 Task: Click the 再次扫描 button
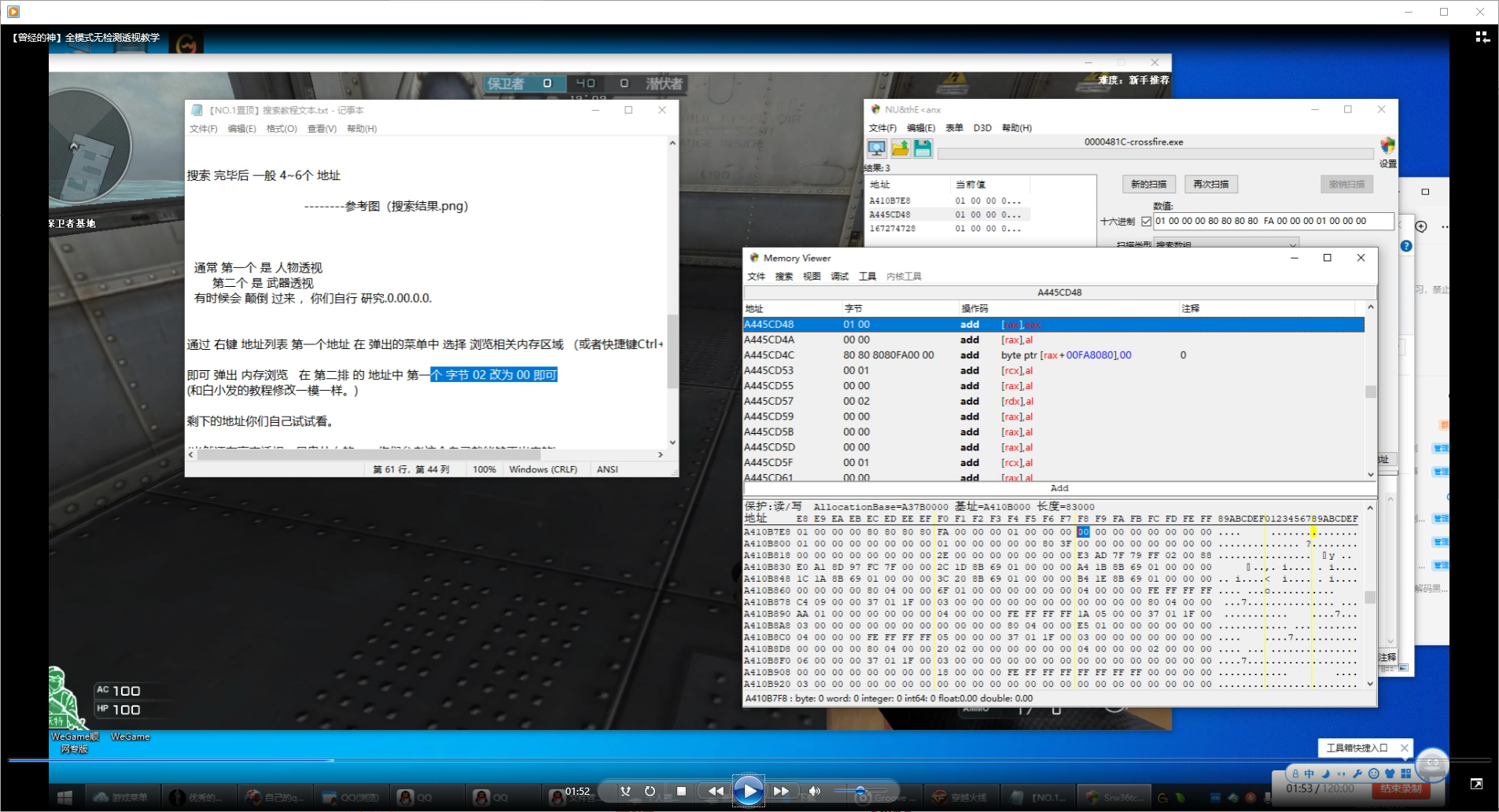point(1210,184)
